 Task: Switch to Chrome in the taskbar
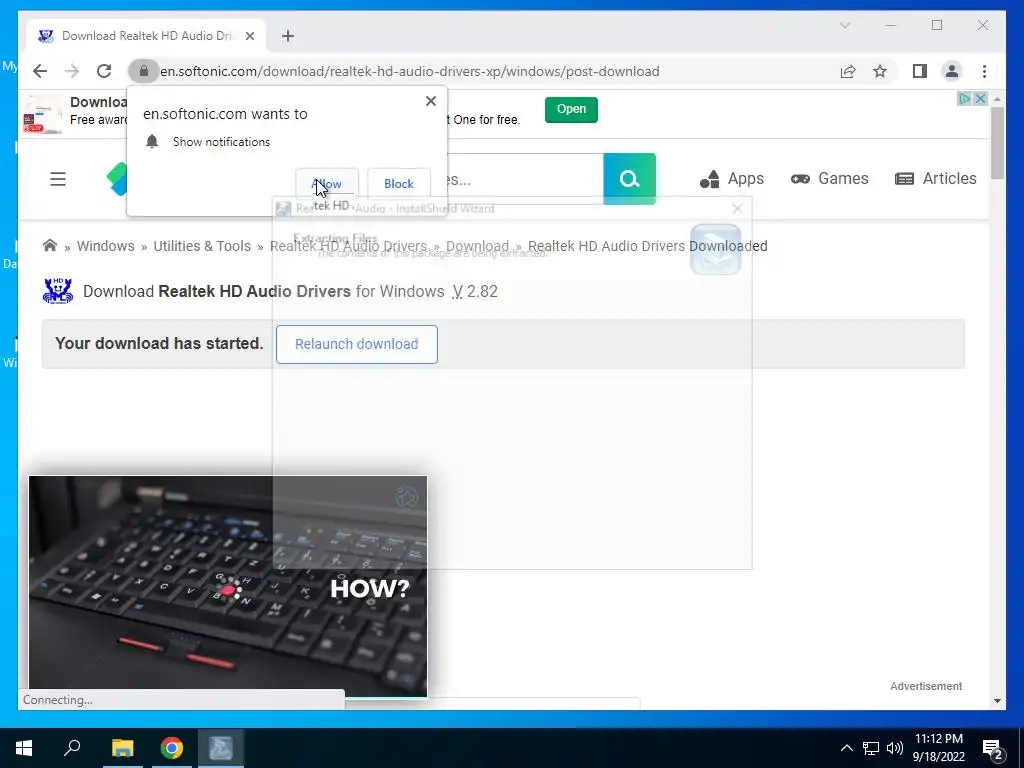tap(172, 748)
